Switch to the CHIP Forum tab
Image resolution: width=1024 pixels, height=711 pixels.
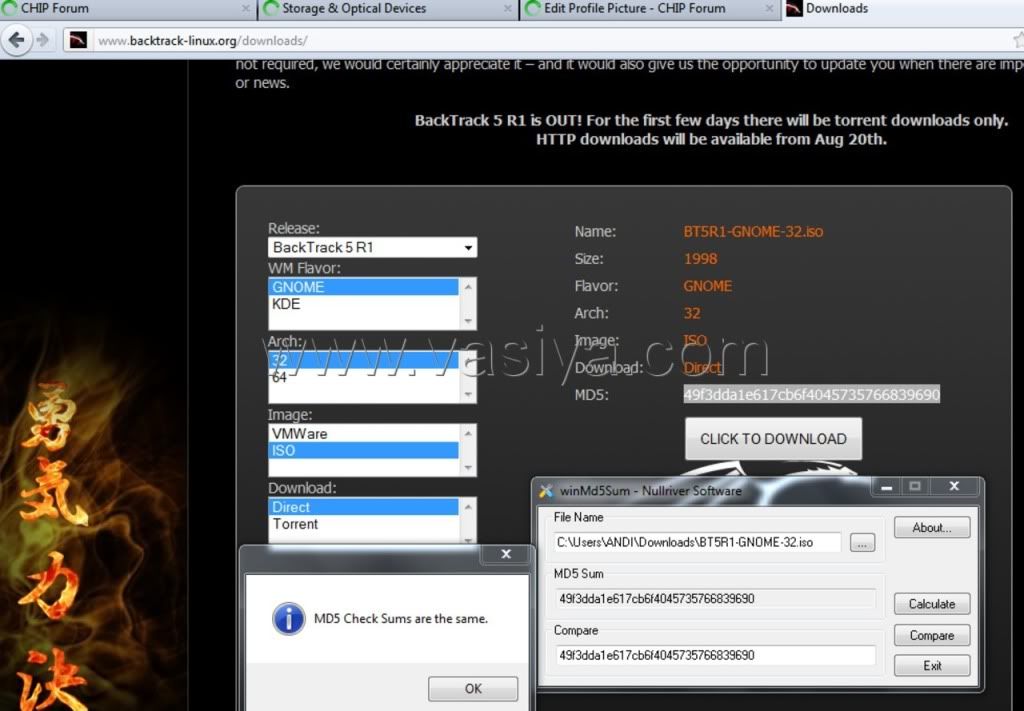(127, 9)
